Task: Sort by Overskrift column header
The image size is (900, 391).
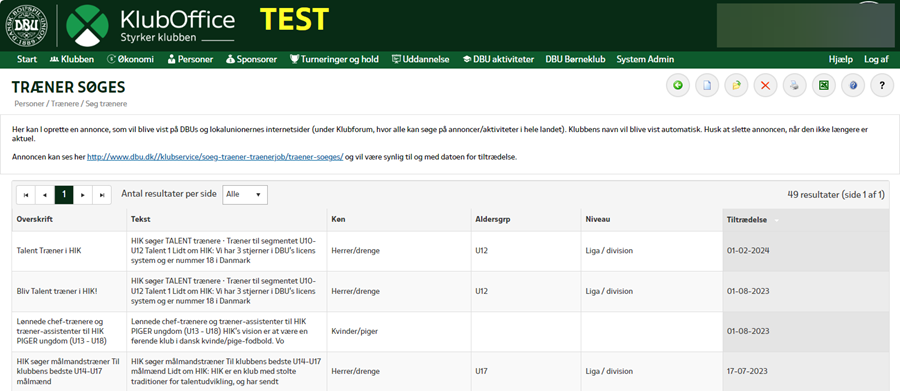Action: click(x=69, y=220)
